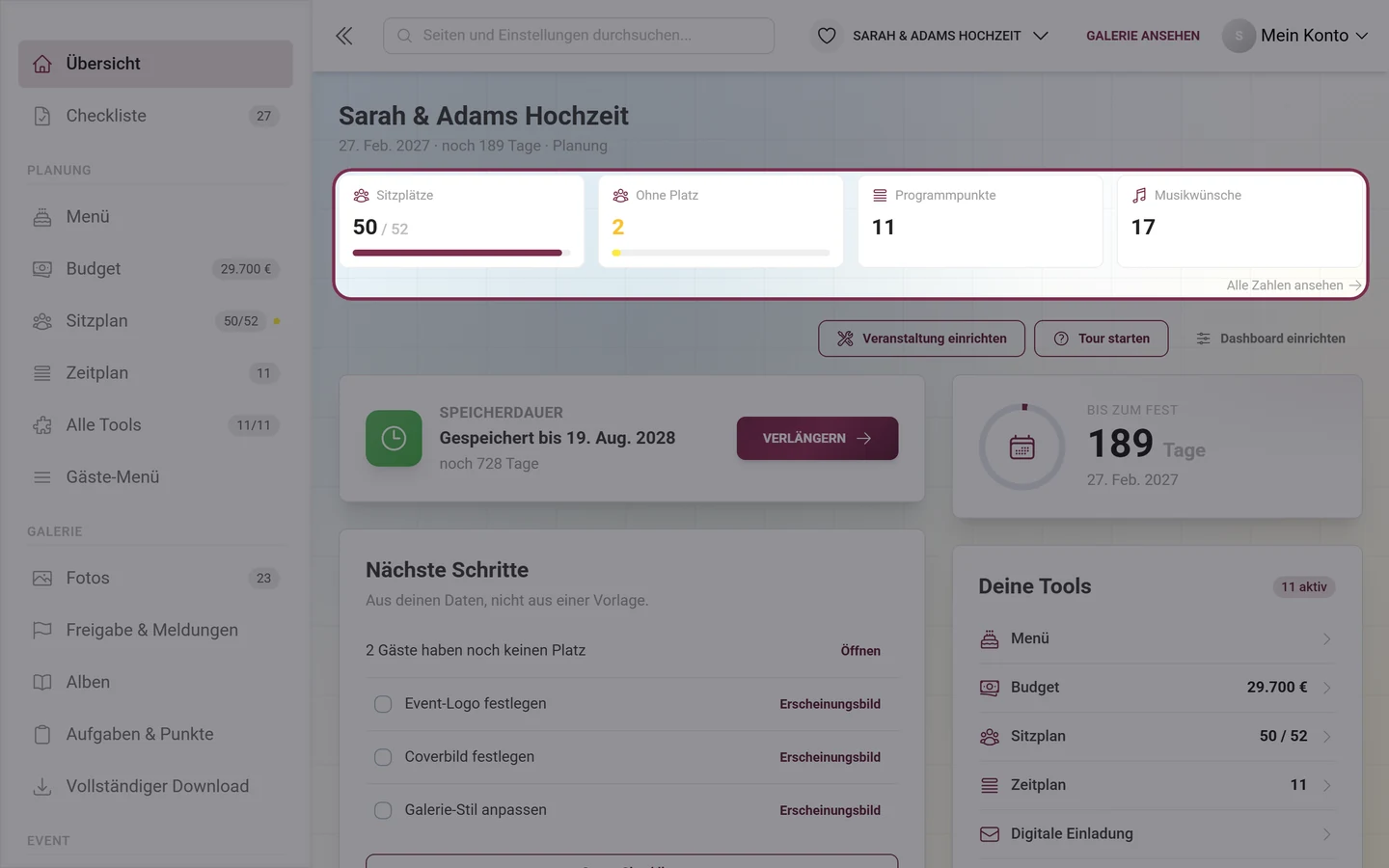The width and height of the screenshot is (1389, 868).
Task: Click the 29.700 € badge in sidebar
Action: pyautogui.click(x=246, y=269)
